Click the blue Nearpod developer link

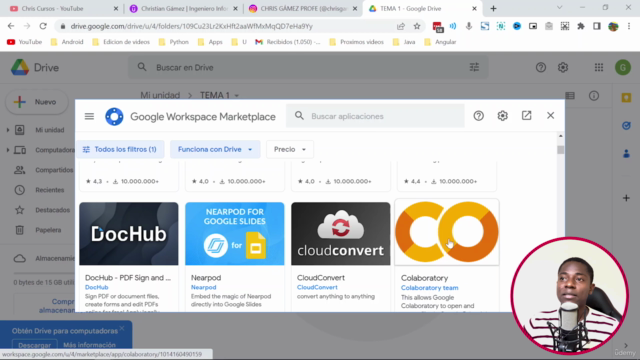point(203,287)
